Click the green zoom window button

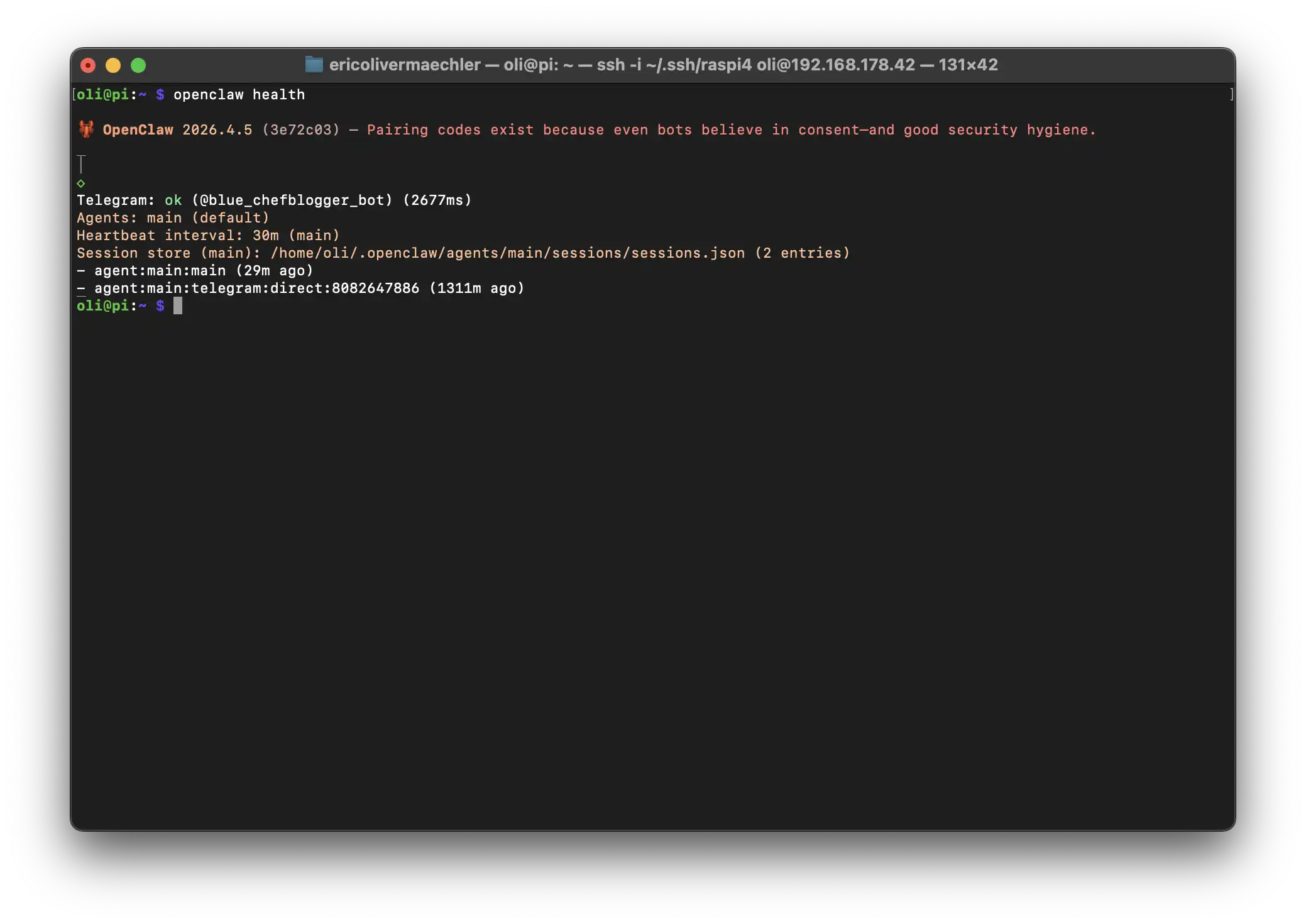point(138,65)
